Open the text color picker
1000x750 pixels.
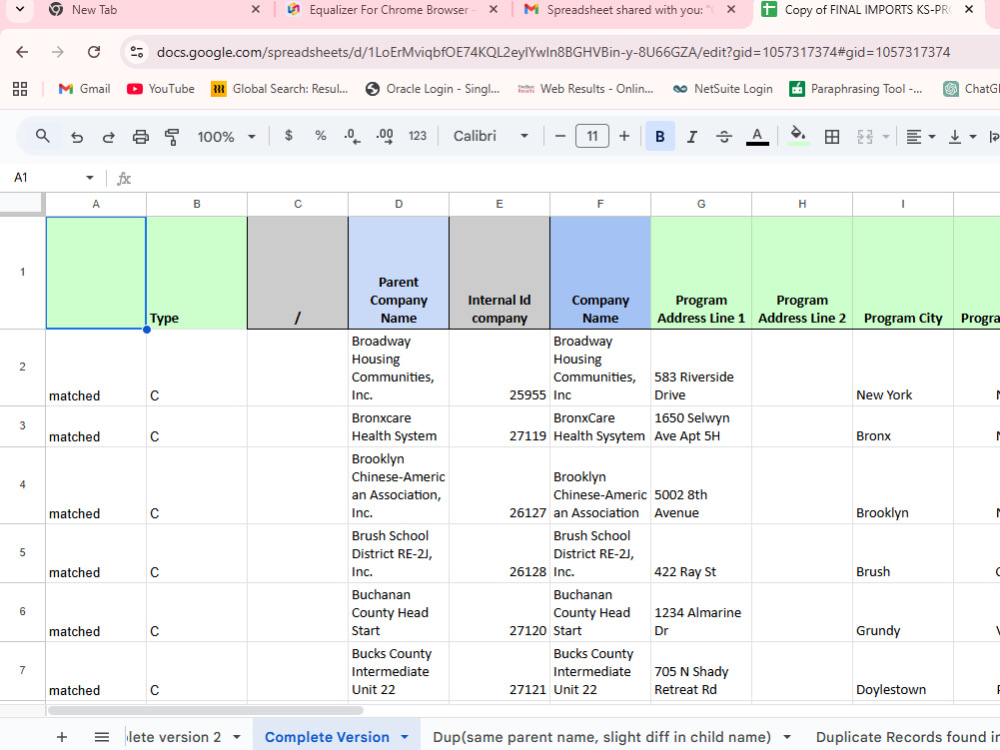point(757,136)
